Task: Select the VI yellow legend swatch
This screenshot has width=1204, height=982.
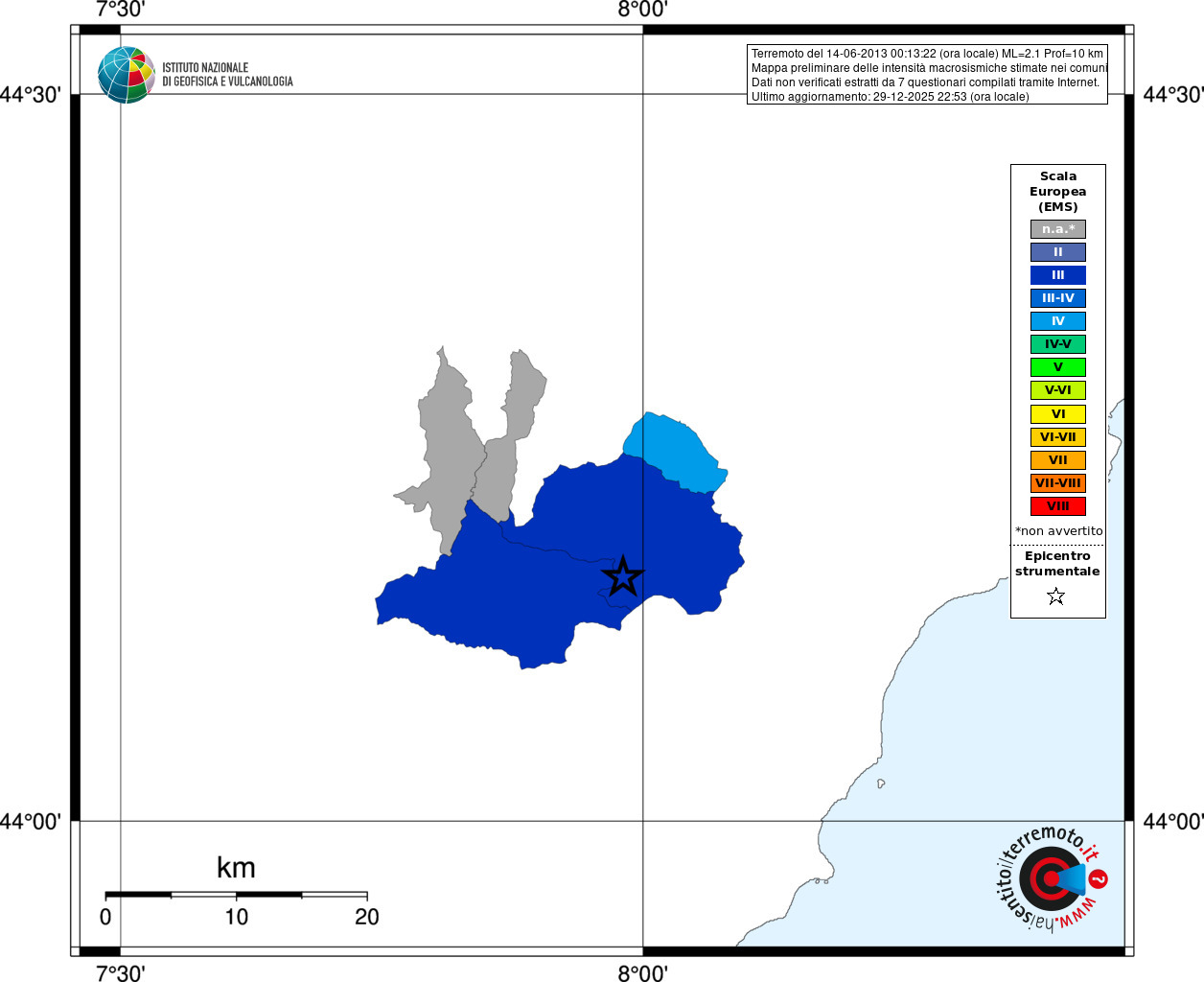Action: pos(1058,414)
